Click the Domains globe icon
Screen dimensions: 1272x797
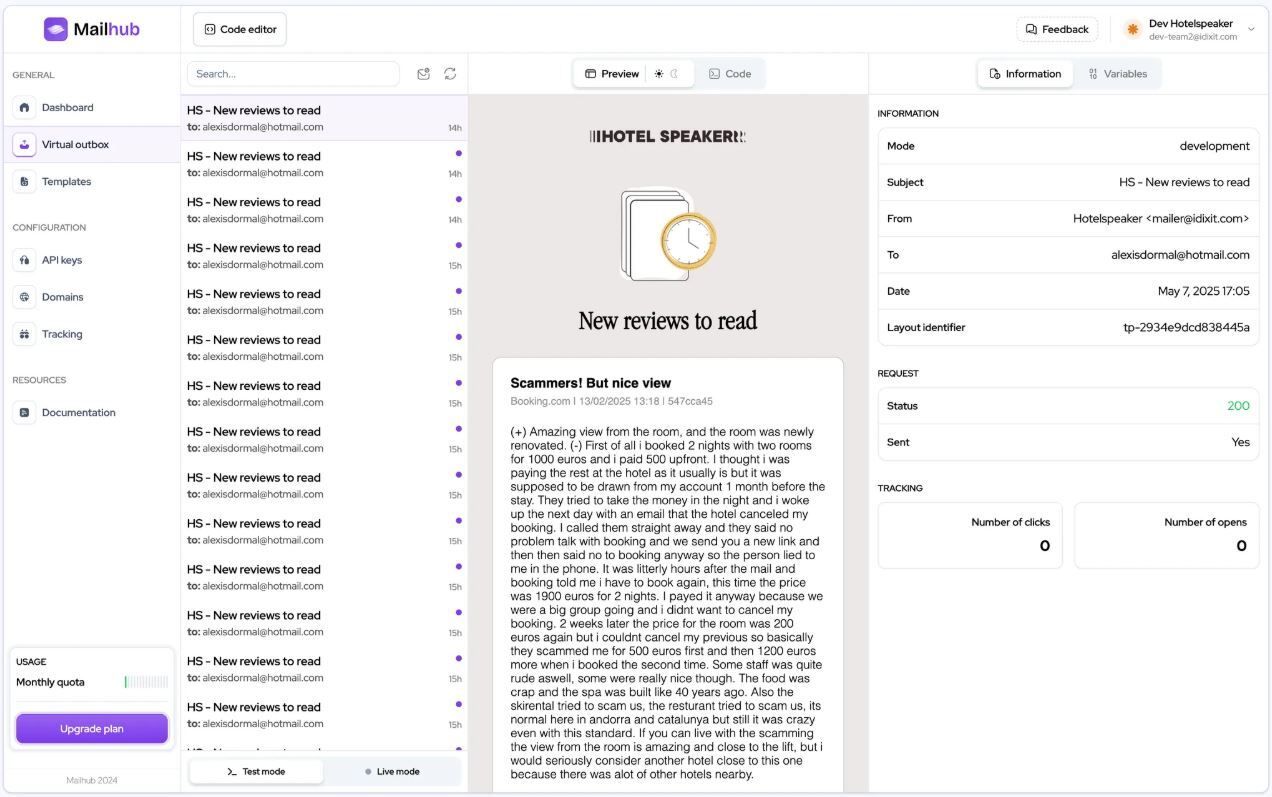[24, 297]
